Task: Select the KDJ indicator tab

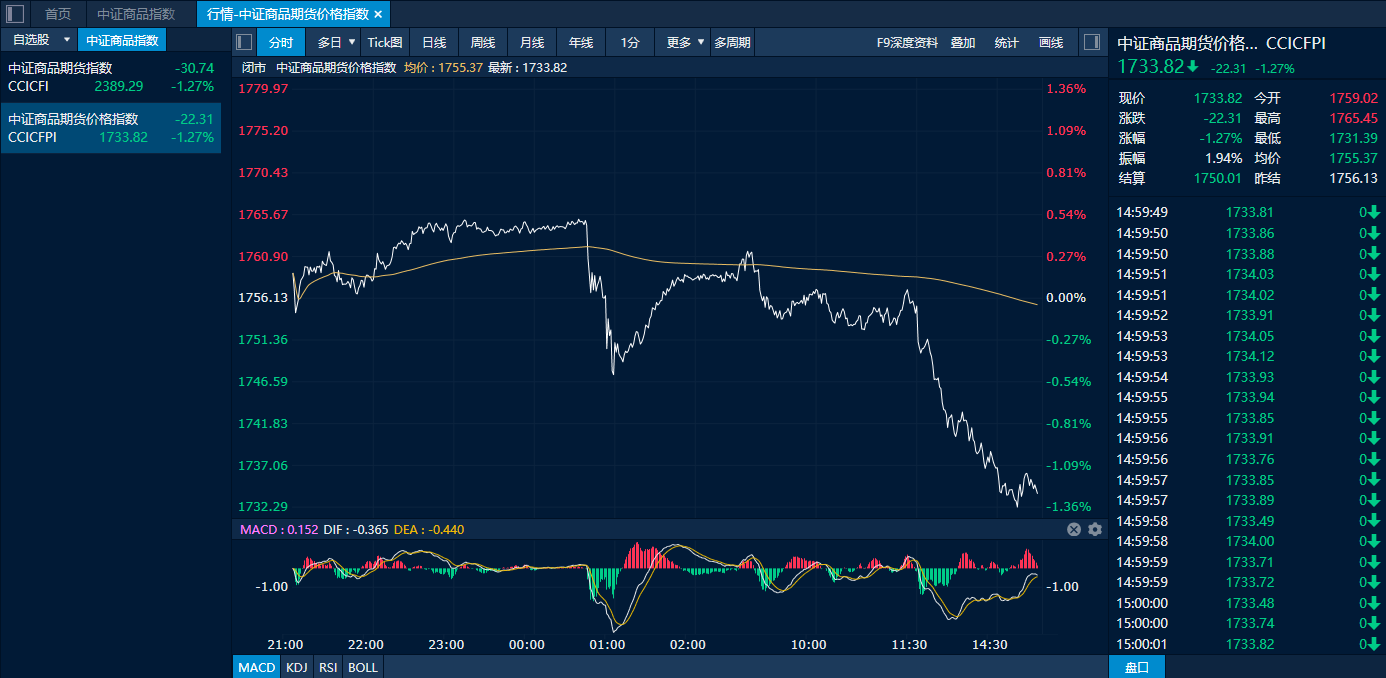Action: tap(297, 667)
